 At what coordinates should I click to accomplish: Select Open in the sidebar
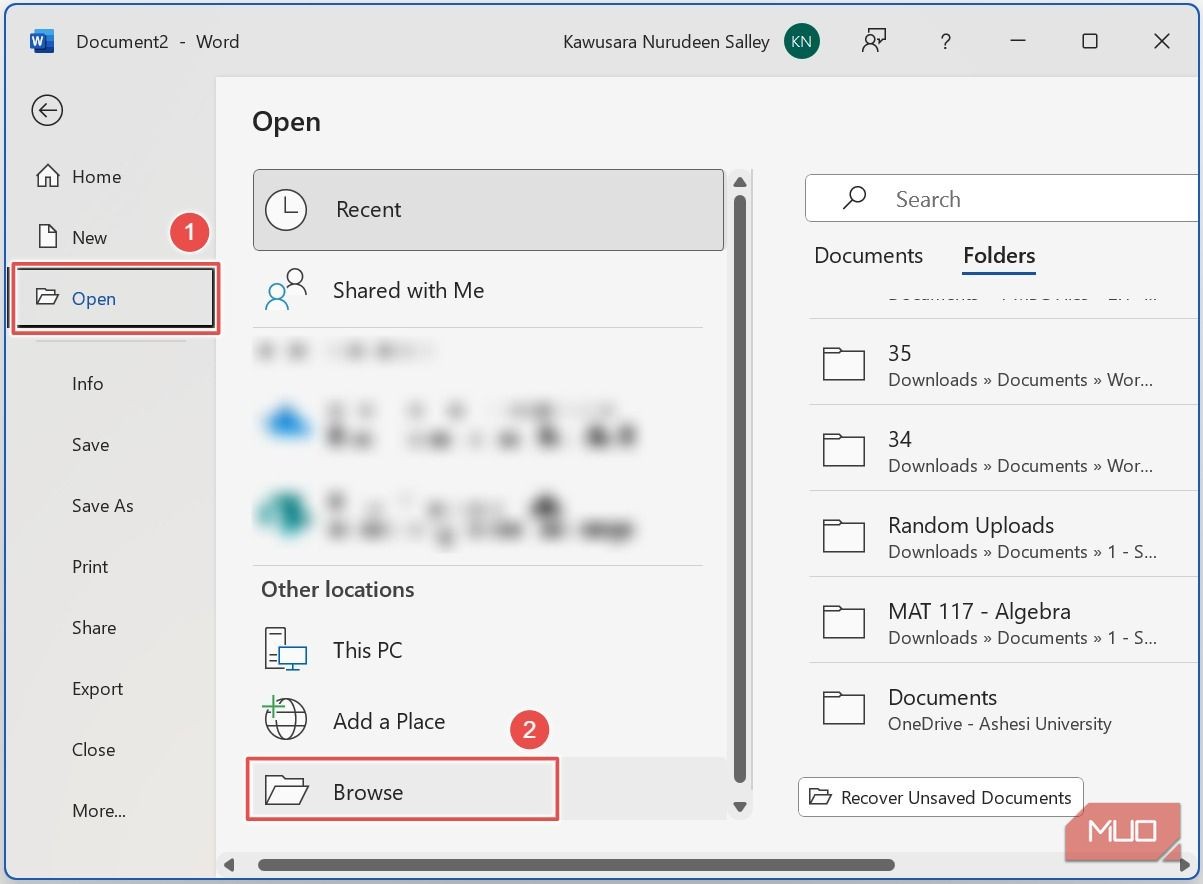114,298
